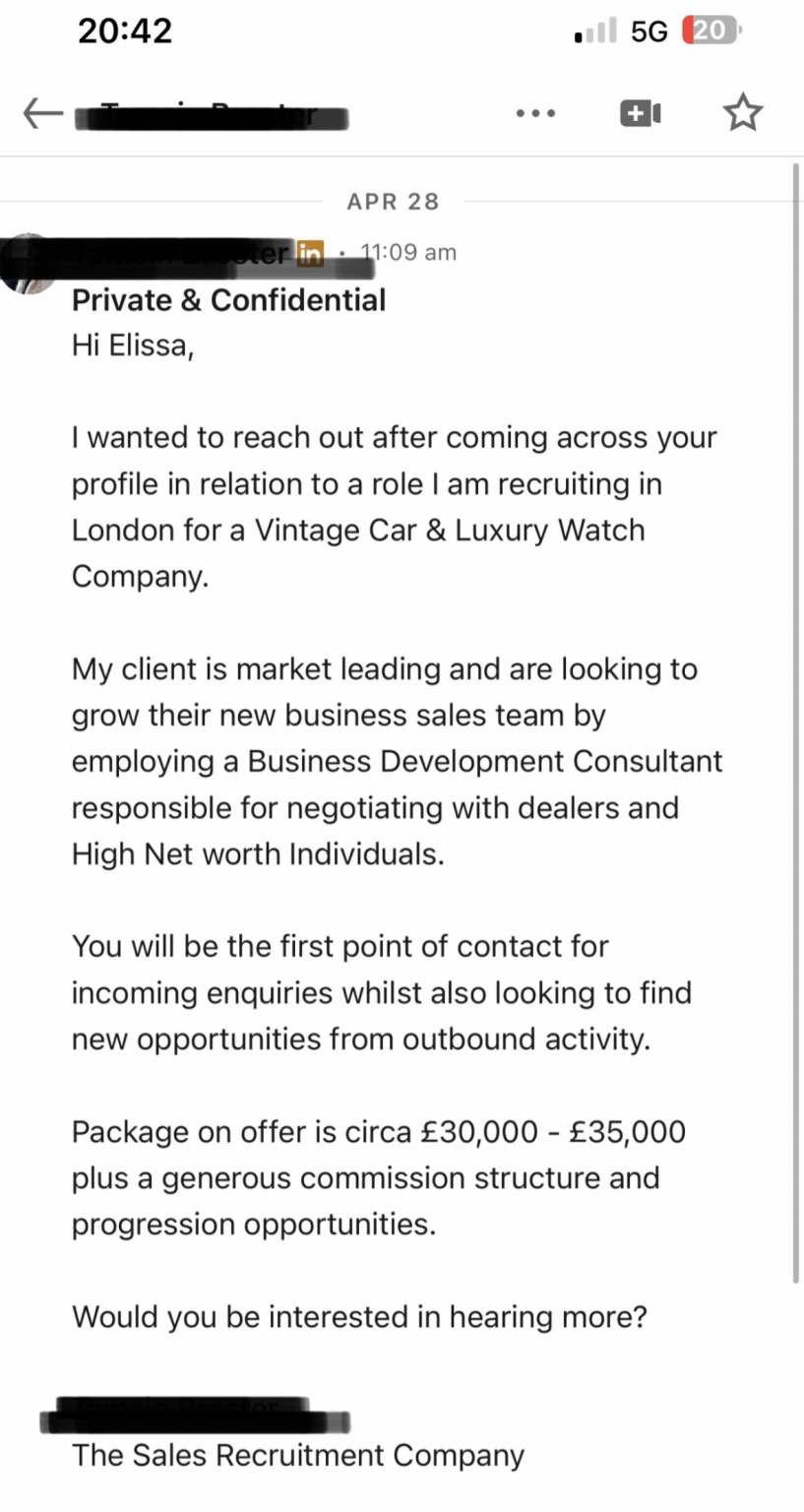Tap the 20:42 status bar clock

pos(125,31)
